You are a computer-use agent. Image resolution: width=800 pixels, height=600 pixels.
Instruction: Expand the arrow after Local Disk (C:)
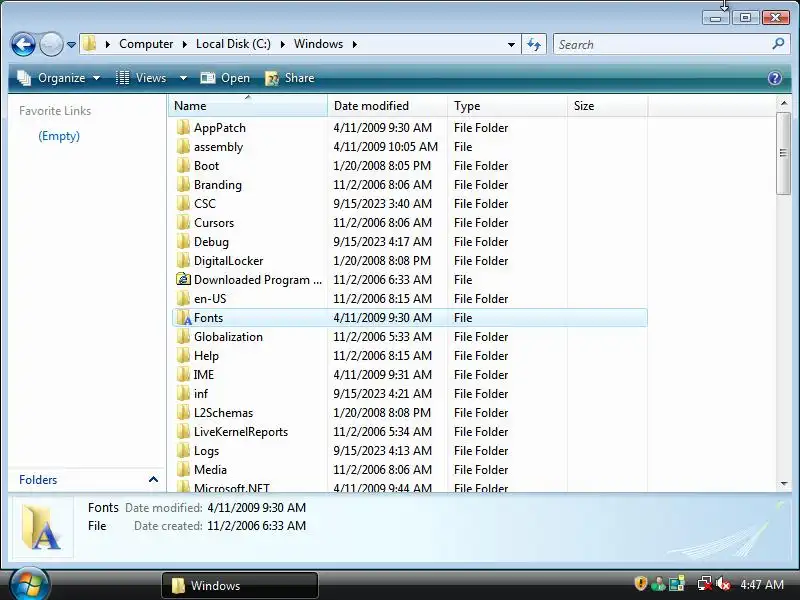coord(283,44)
